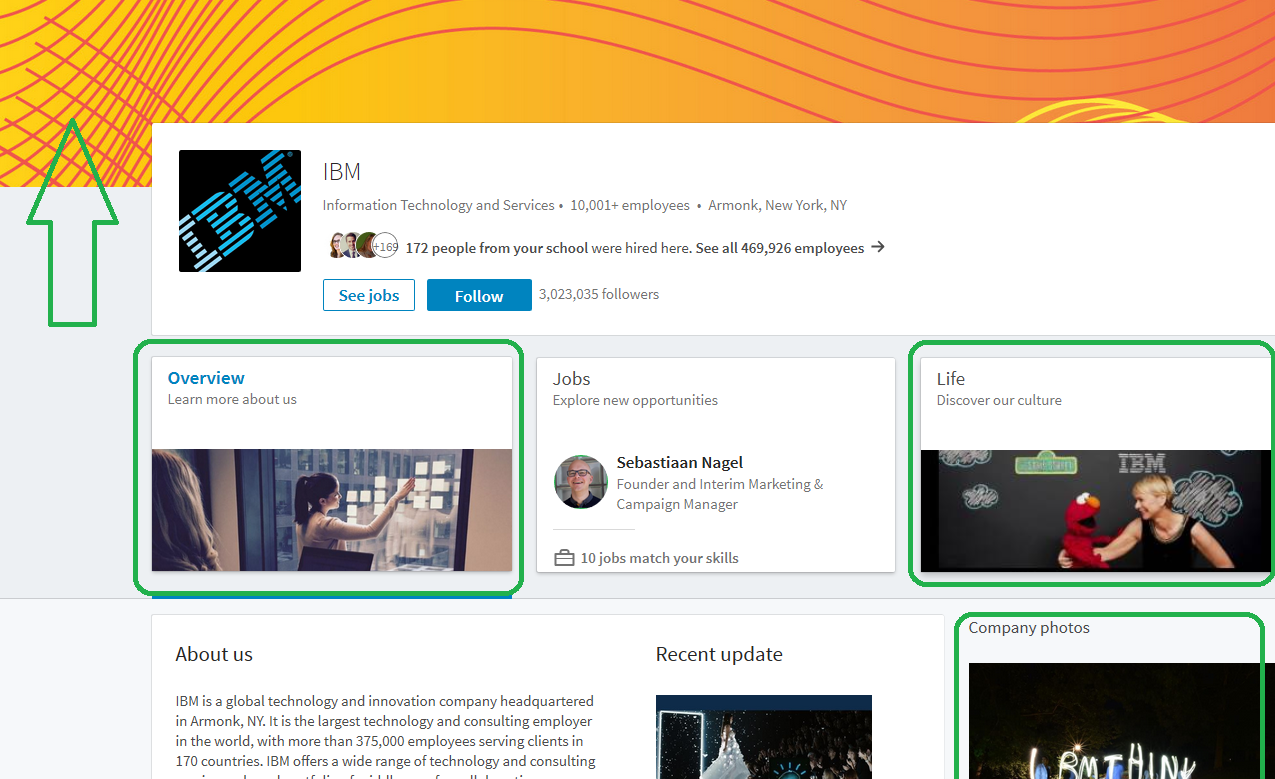The image size is (1275, 779).
Task: Click the Sebastiaan Nagel name
Action: point(680,463)
